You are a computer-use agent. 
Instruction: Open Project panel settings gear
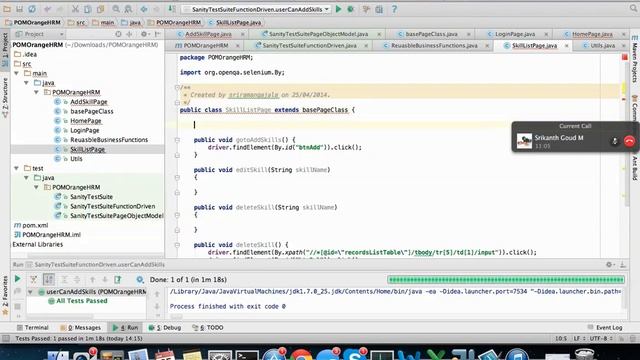coord(144,34)
